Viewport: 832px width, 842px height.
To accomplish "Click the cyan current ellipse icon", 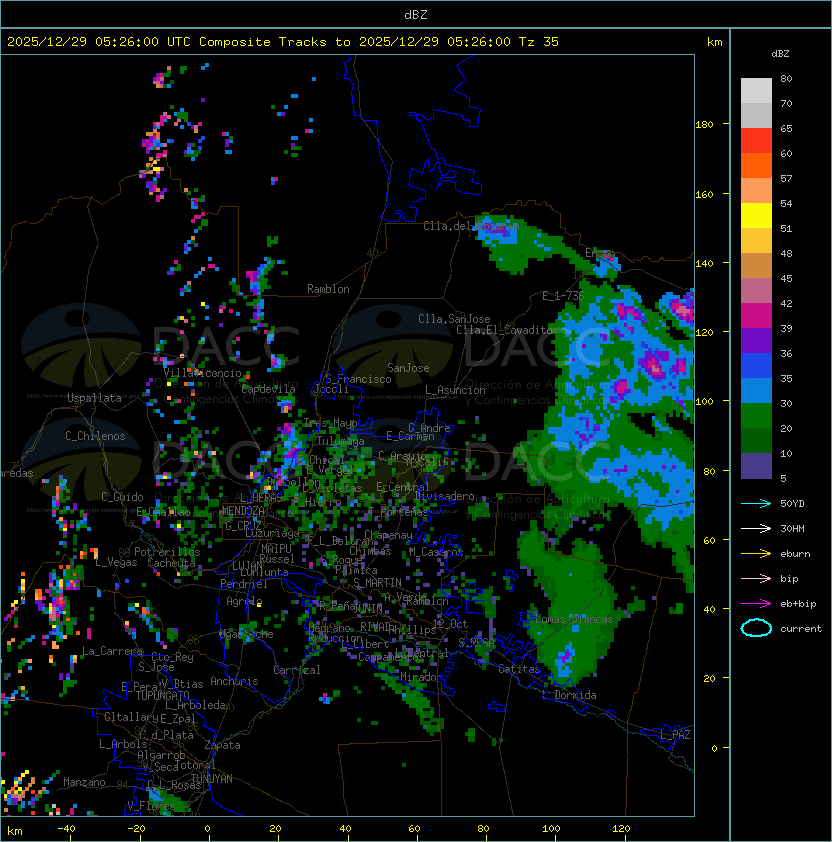I will (756, 628).
